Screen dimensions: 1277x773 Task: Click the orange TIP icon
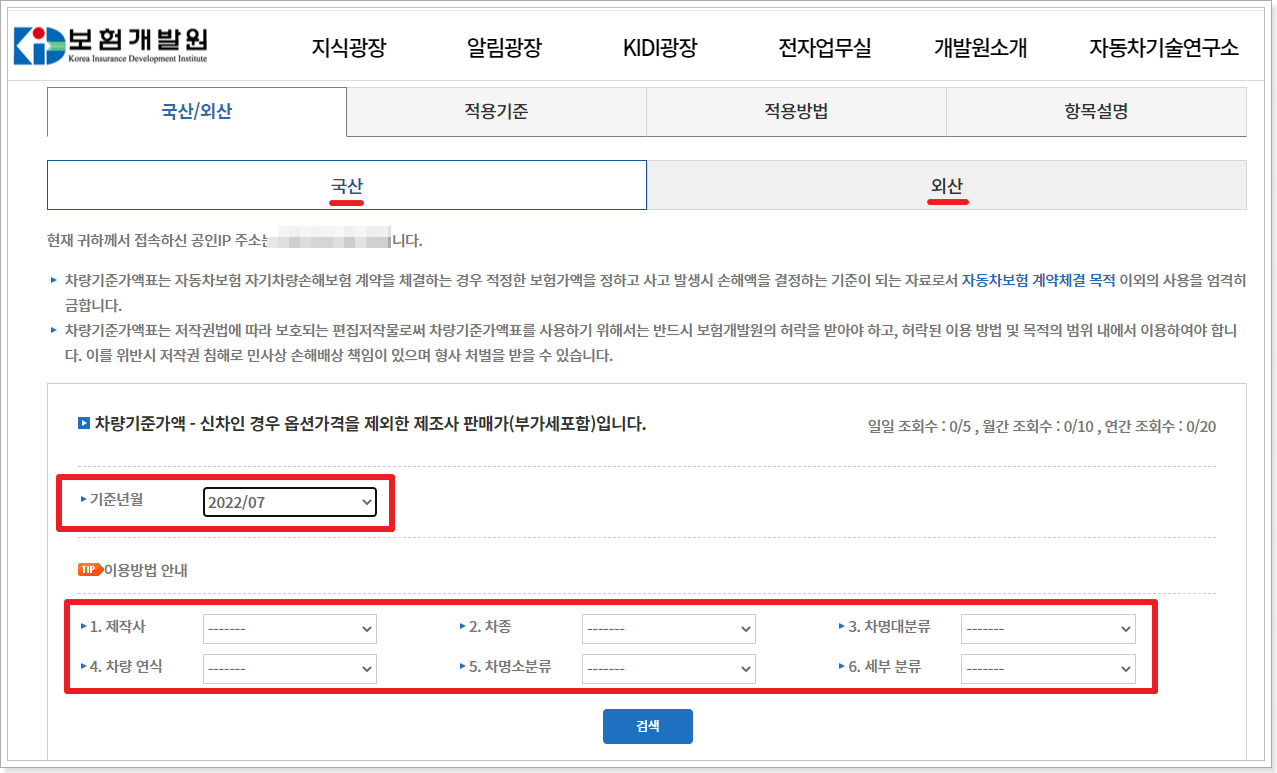pyautogui.click(x=90, y=570)
